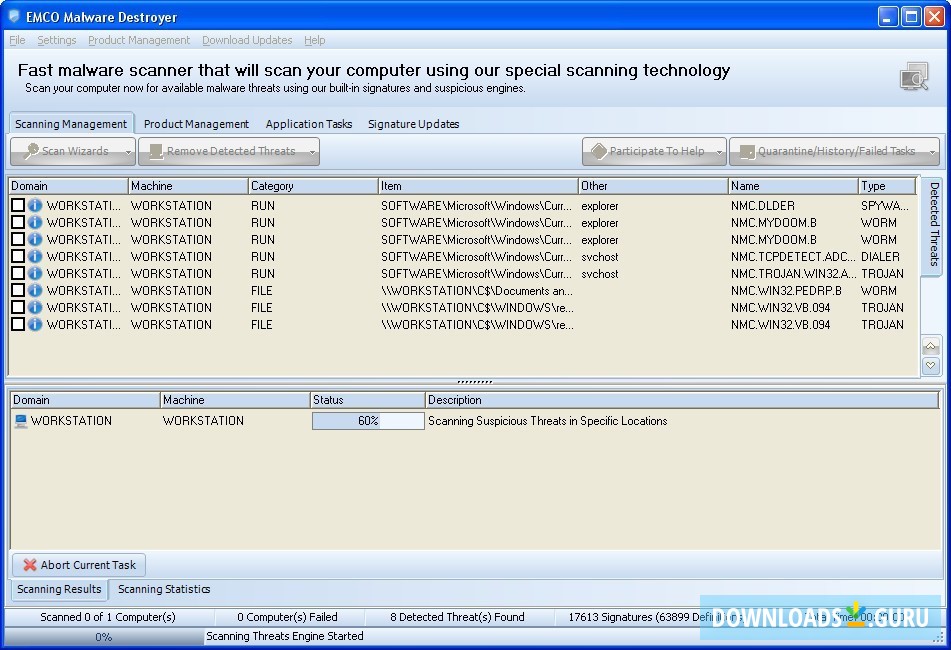Click the info icon in the NMC.DLDER row

point(35,206)
